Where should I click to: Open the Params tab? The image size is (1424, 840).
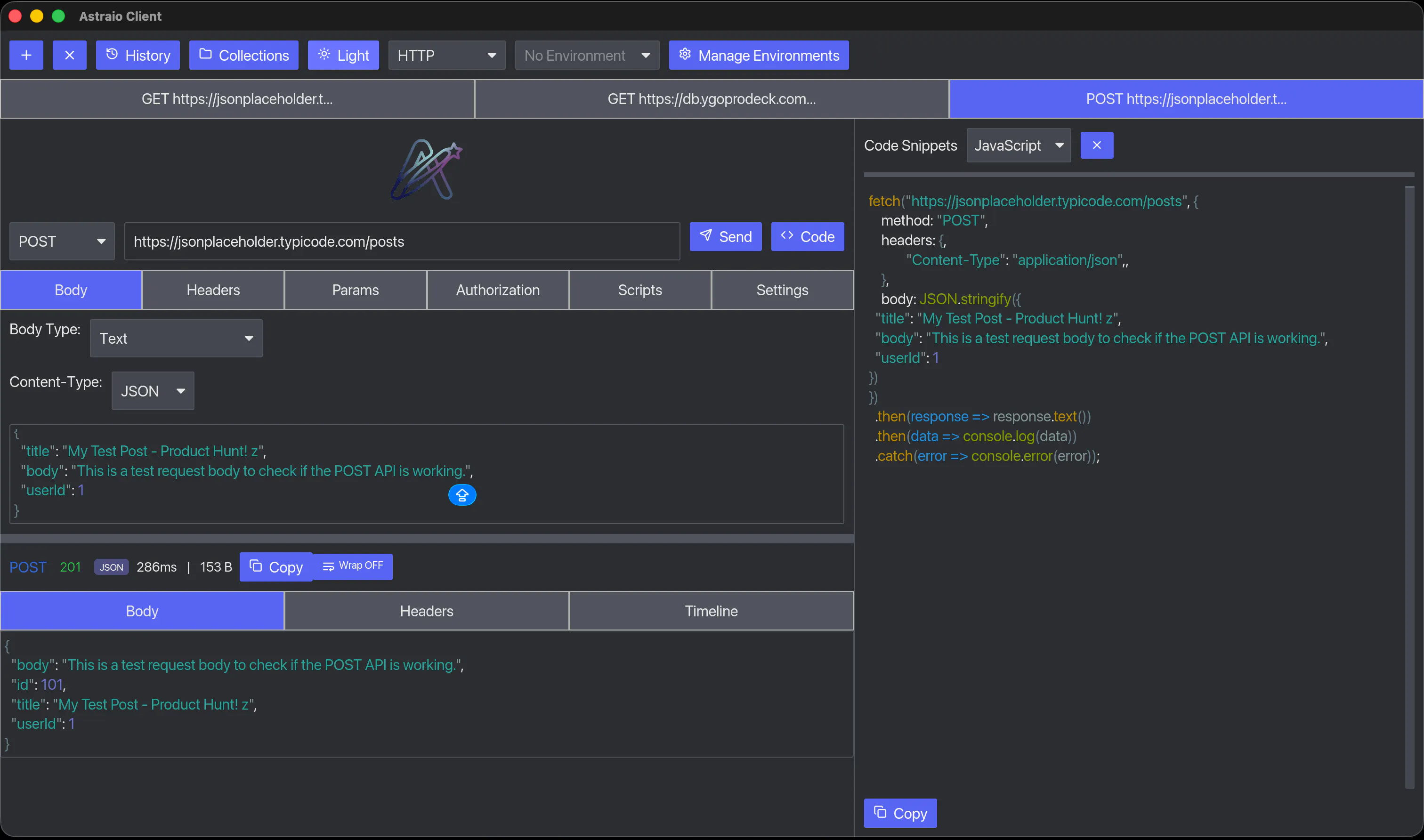(x=356, y=290)
